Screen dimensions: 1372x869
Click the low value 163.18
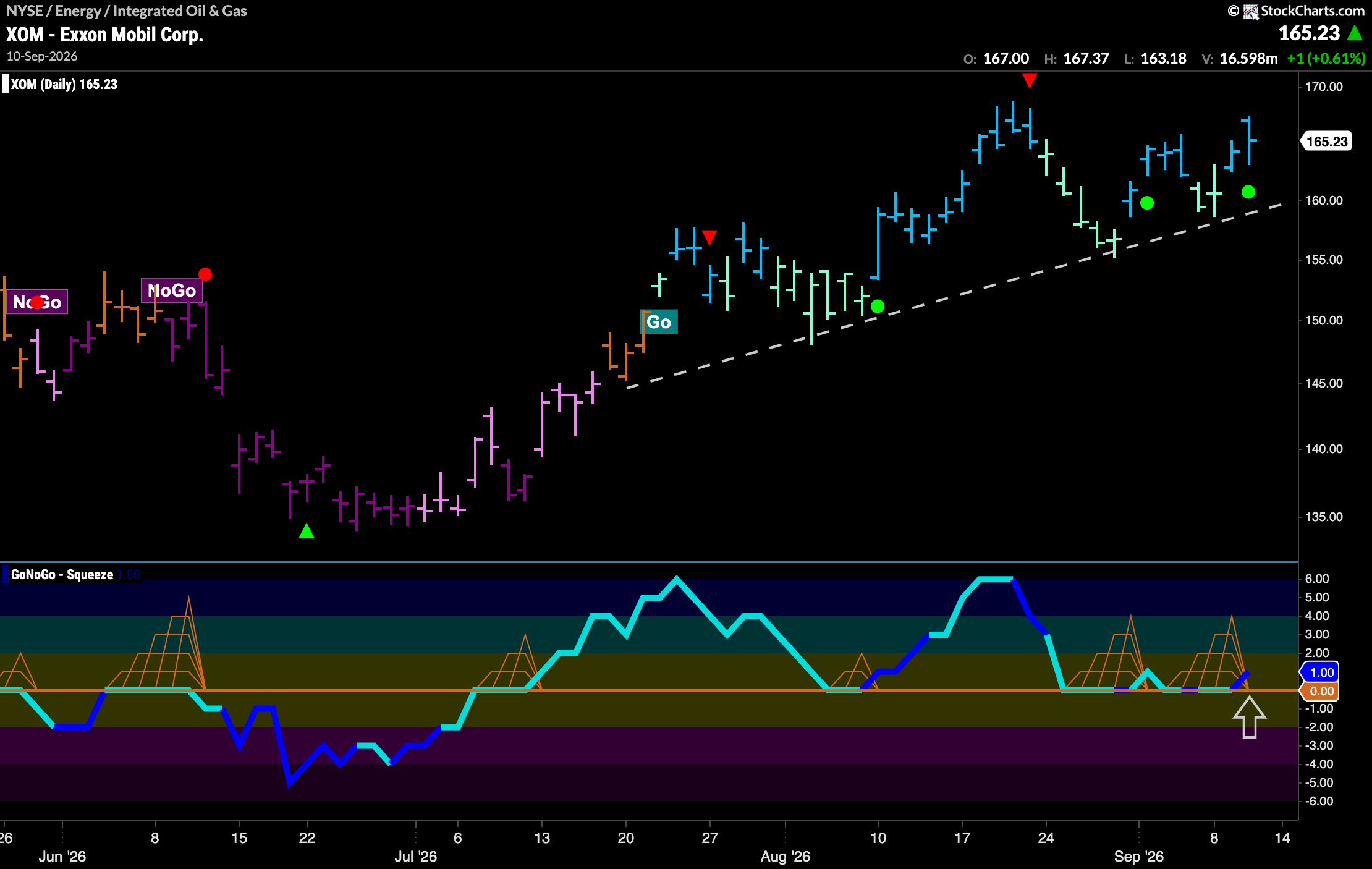(1163, 59)
